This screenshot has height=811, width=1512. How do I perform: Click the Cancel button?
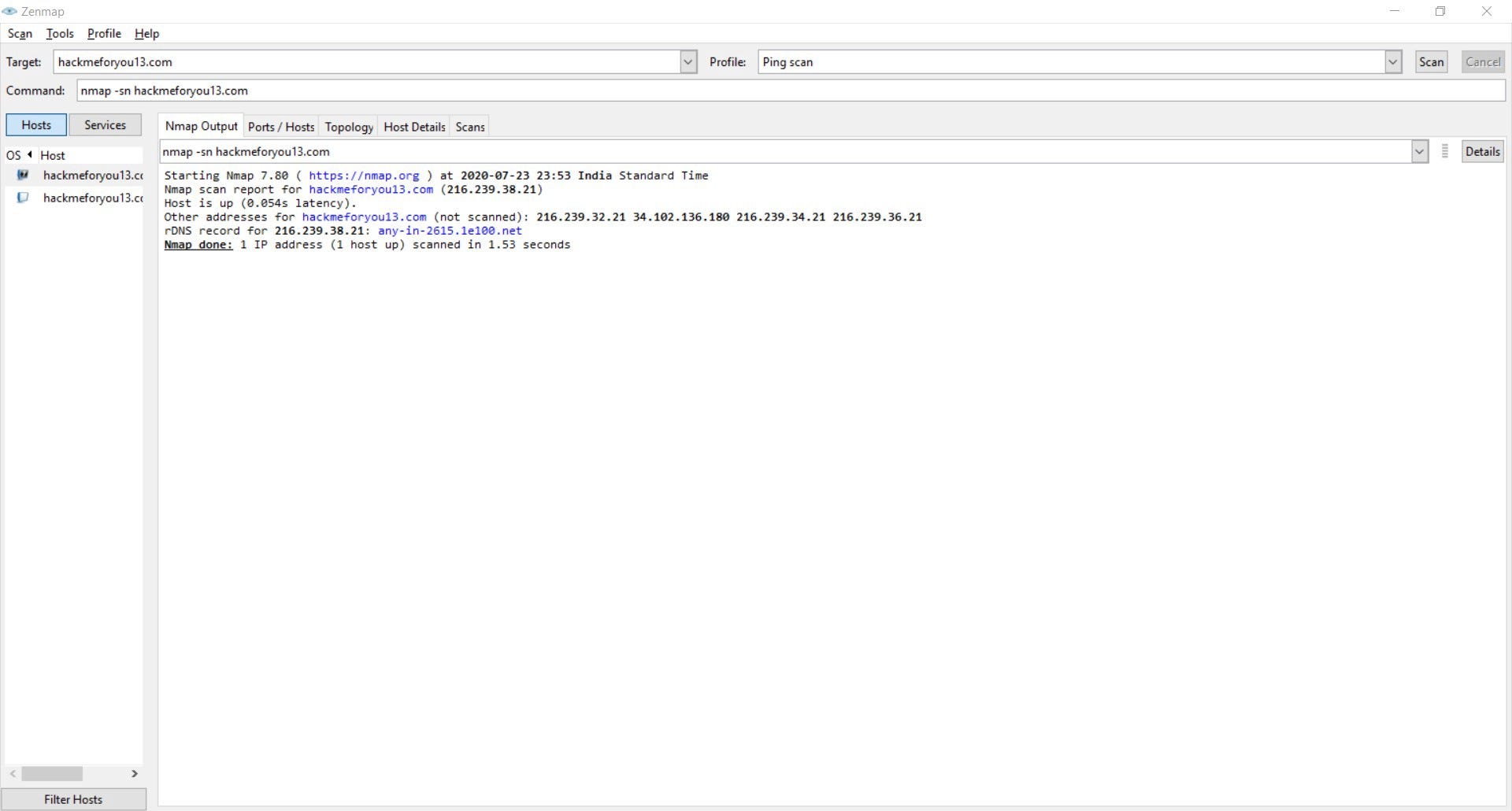1483,61
